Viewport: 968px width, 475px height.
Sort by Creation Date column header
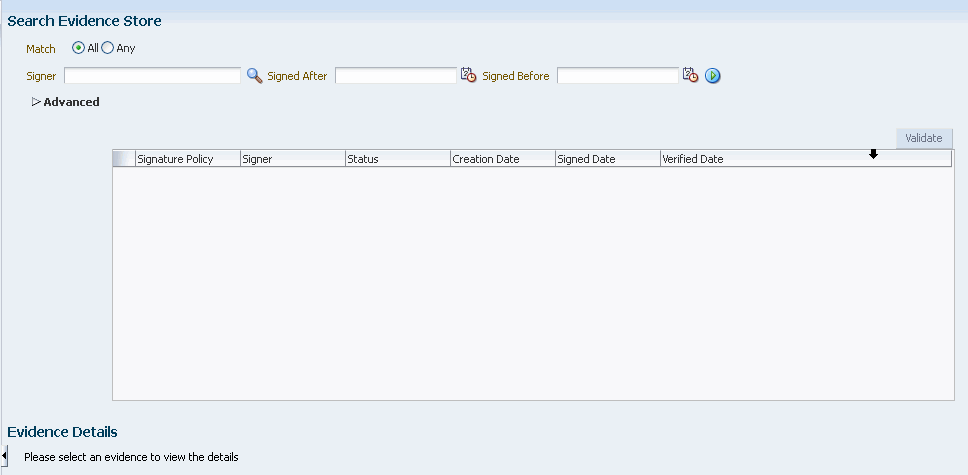point(503,159)
